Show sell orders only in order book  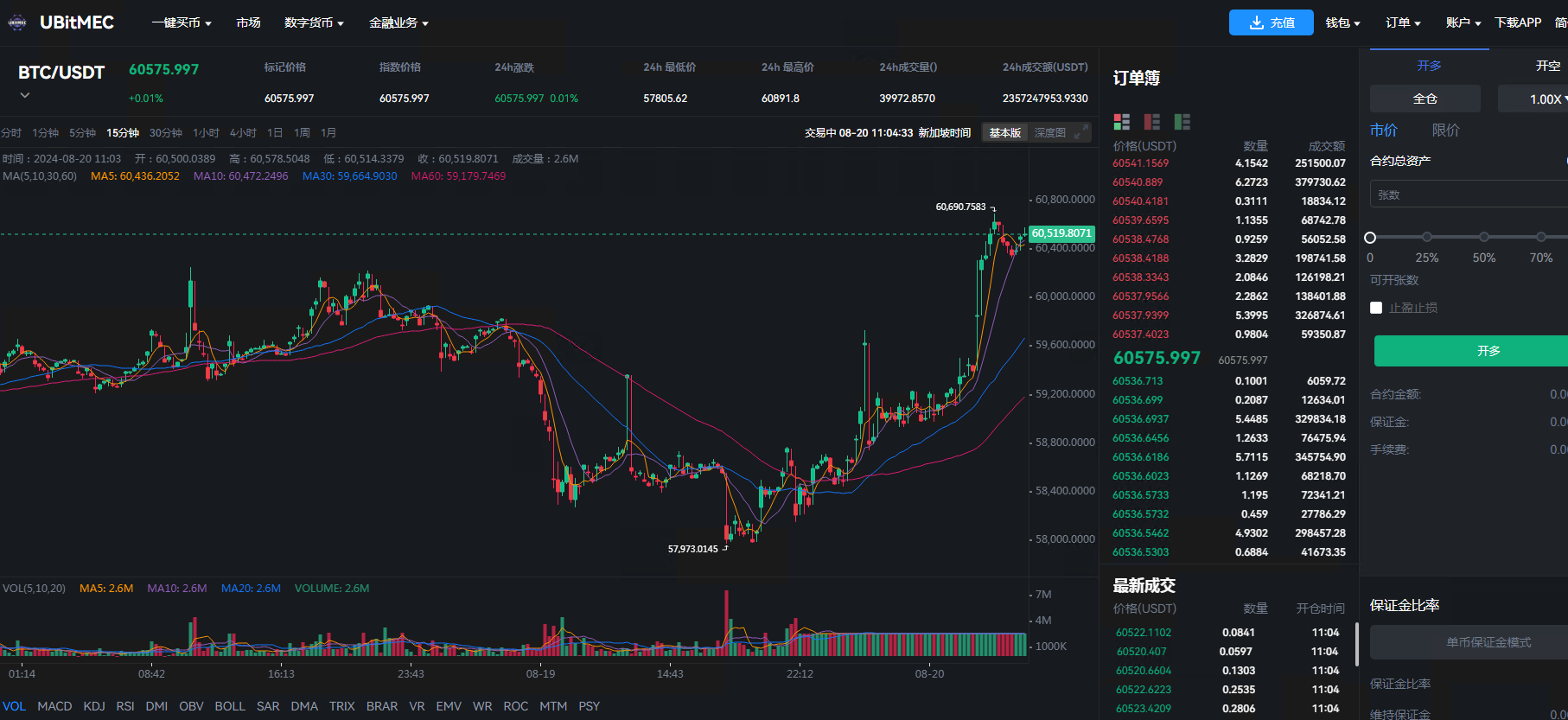[1151, 122]
